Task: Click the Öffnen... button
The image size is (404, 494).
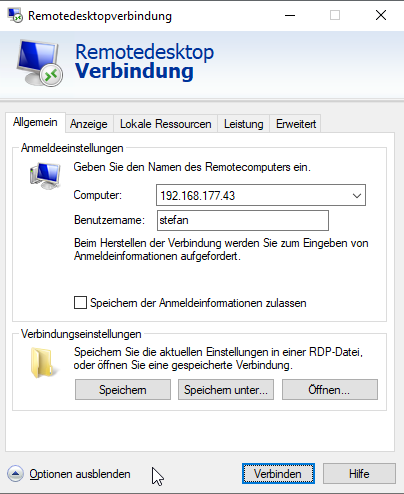Action: click(330, 389)
